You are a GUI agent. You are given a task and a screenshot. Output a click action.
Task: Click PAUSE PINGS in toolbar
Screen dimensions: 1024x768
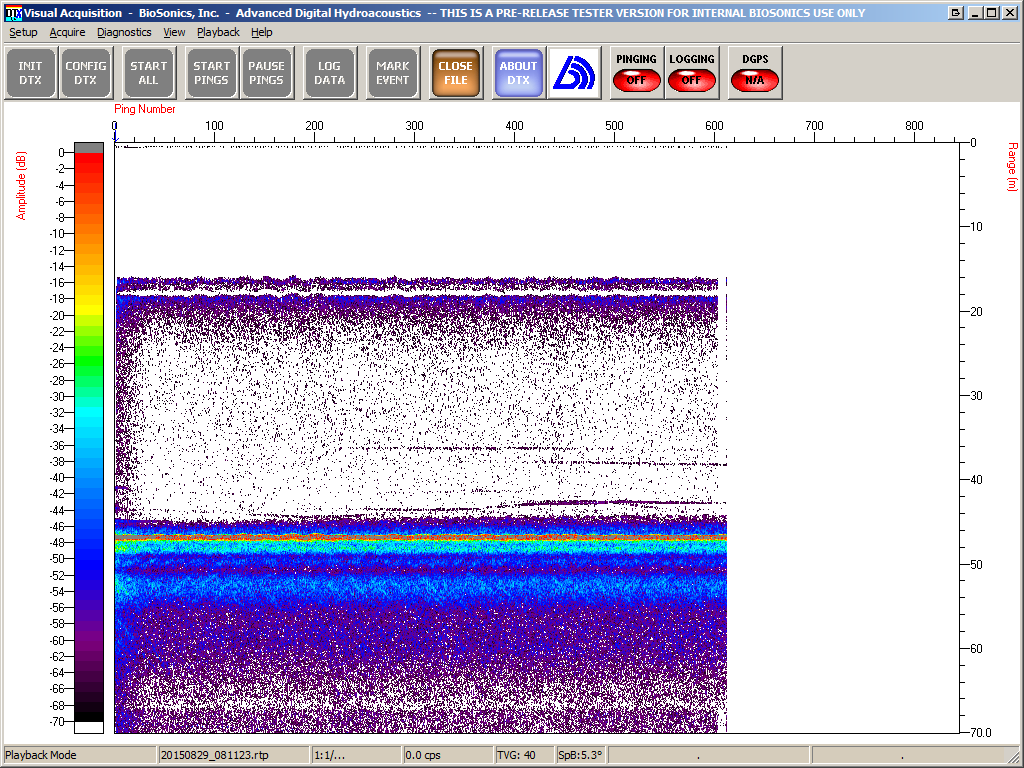point(266,73)
